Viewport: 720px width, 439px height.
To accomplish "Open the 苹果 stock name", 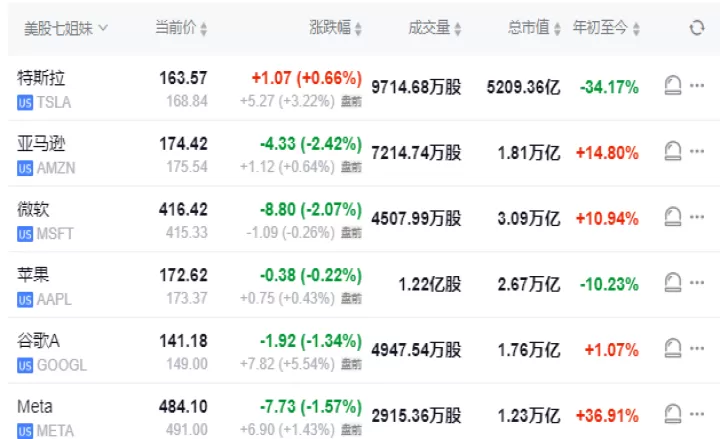I will point(33,275).
